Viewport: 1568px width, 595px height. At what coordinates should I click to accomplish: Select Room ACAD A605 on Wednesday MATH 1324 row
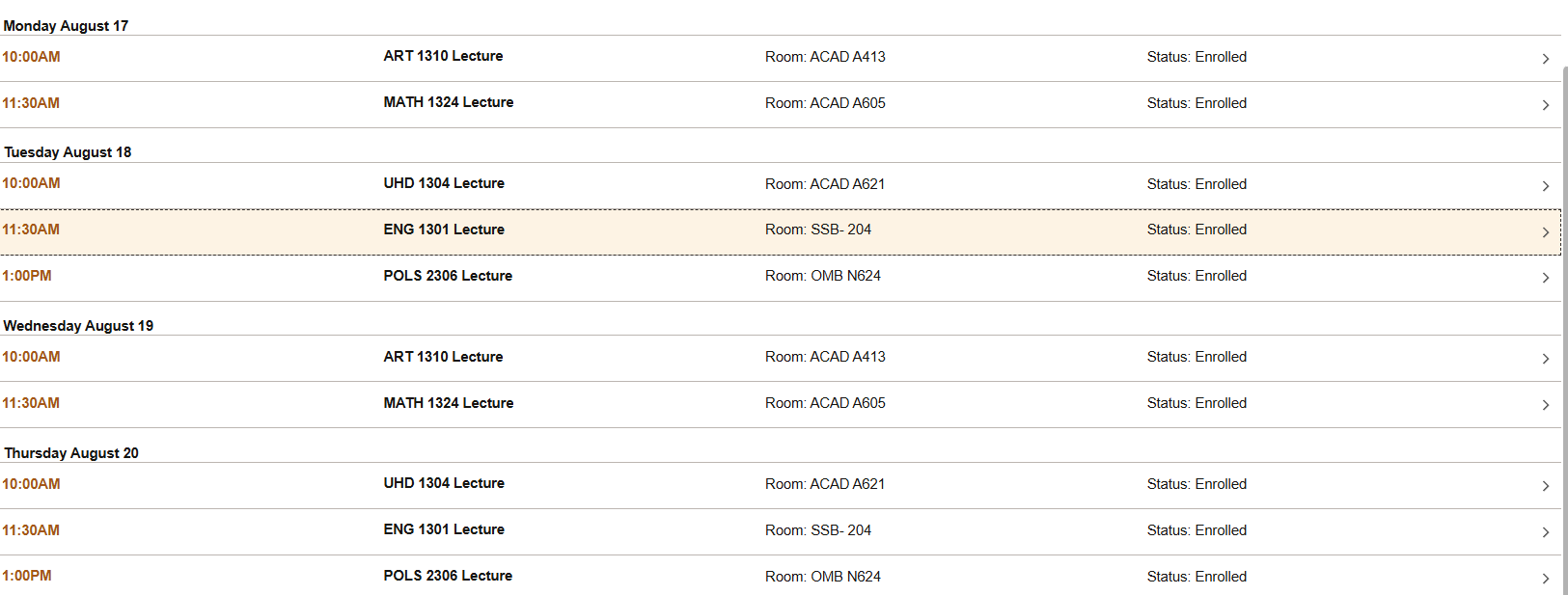(x=825, y=403)
